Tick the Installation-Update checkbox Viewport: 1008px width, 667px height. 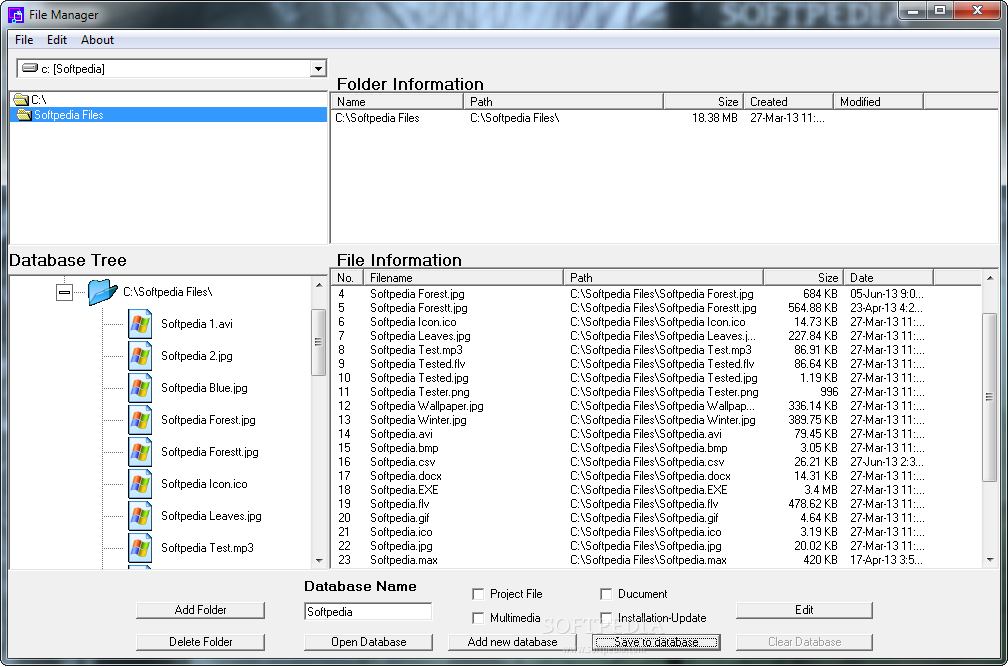(x=606, y=618)
